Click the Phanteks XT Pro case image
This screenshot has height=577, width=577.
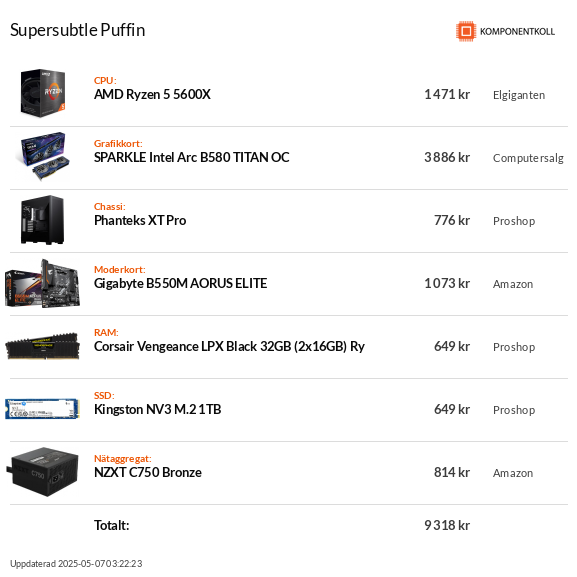pos(43,220)
